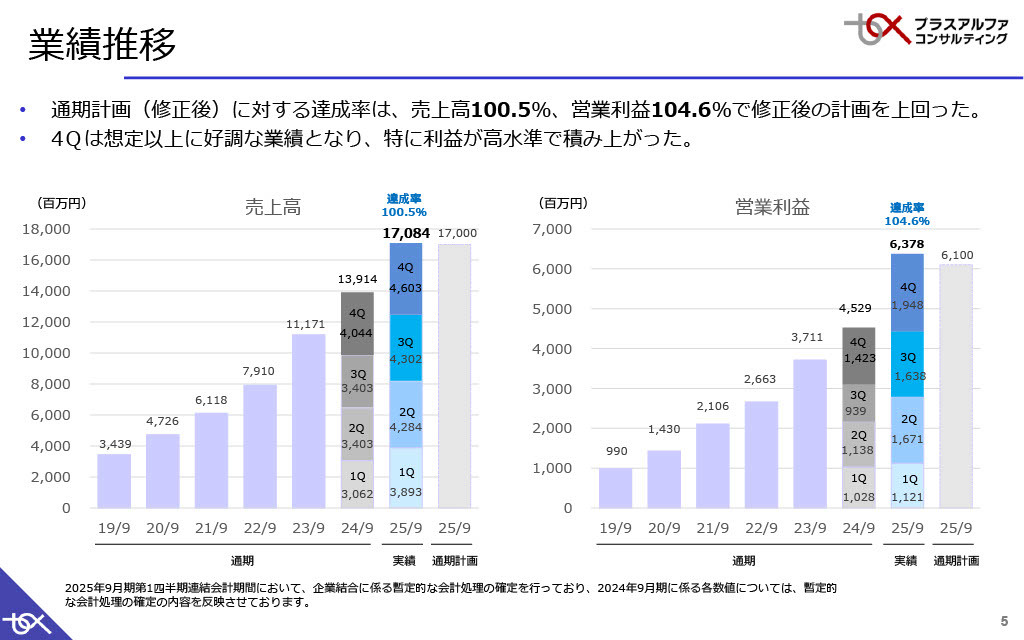The height and width of the screenshot is (640, 1024).
Task: Click the 売上高 chart title
Action: point(273,208)
